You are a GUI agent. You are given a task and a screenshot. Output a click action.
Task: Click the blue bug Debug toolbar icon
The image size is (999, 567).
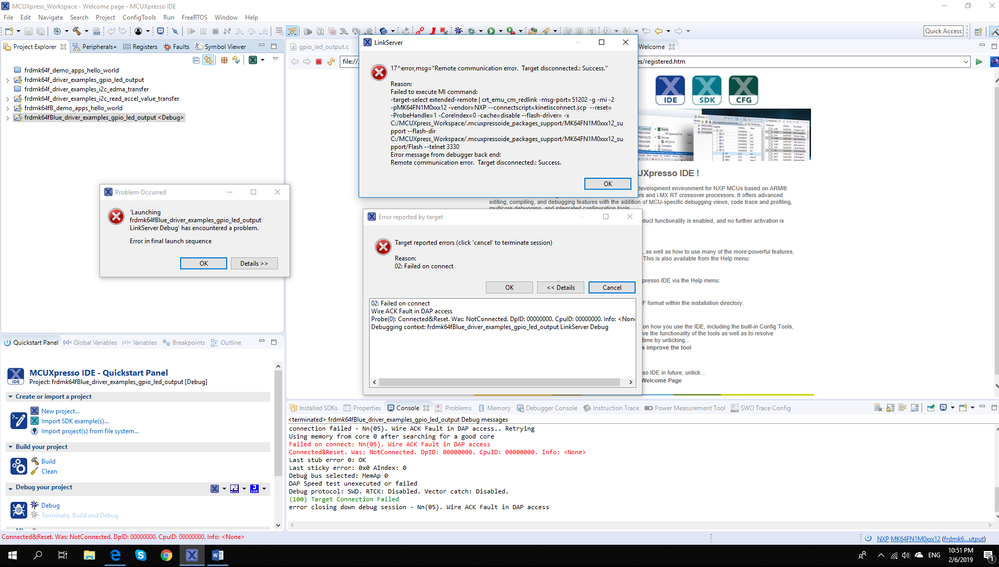(458, 31)
